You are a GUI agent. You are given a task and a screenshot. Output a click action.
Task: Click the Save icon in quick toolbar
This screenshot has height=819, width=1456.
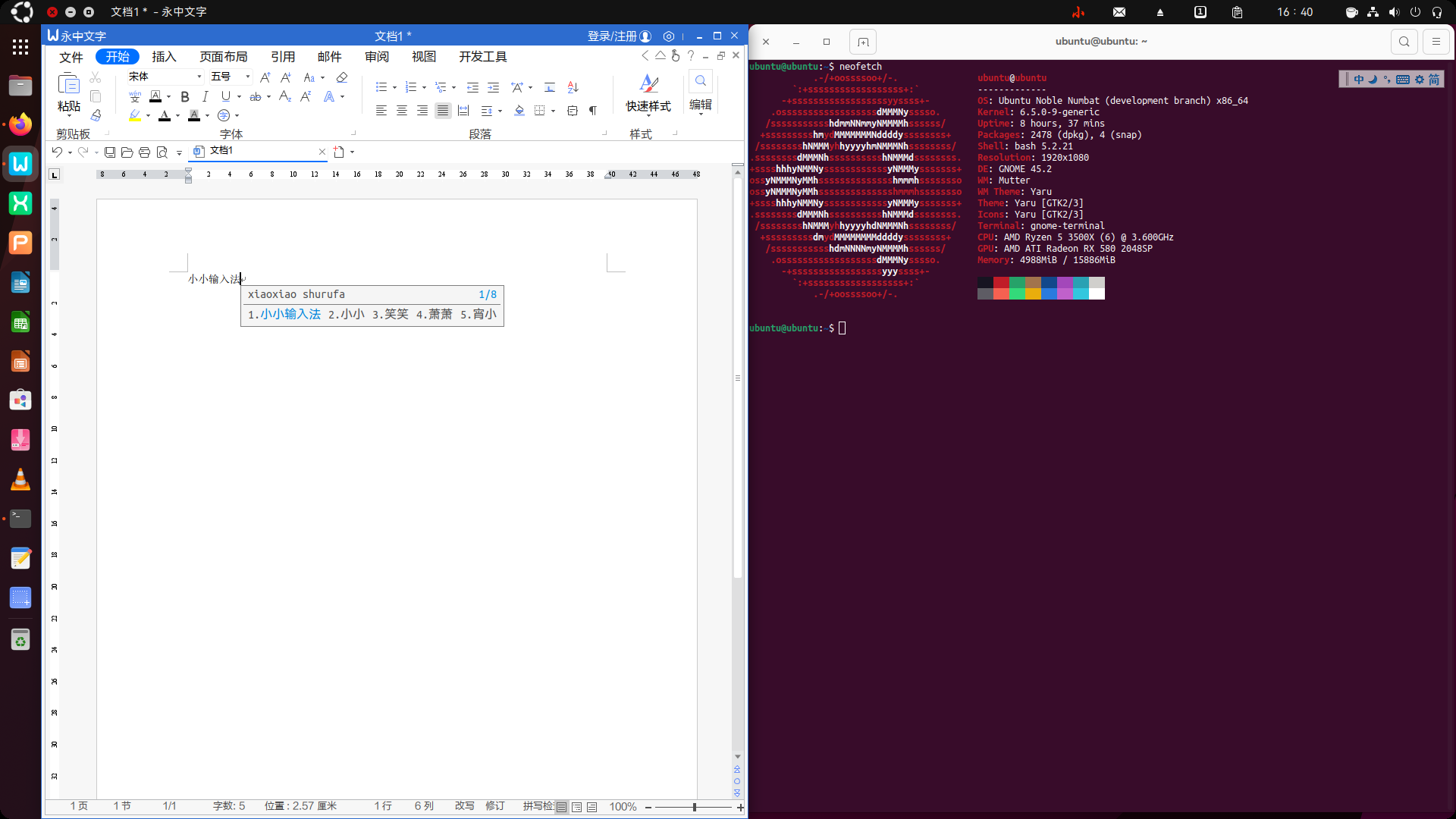110,152
